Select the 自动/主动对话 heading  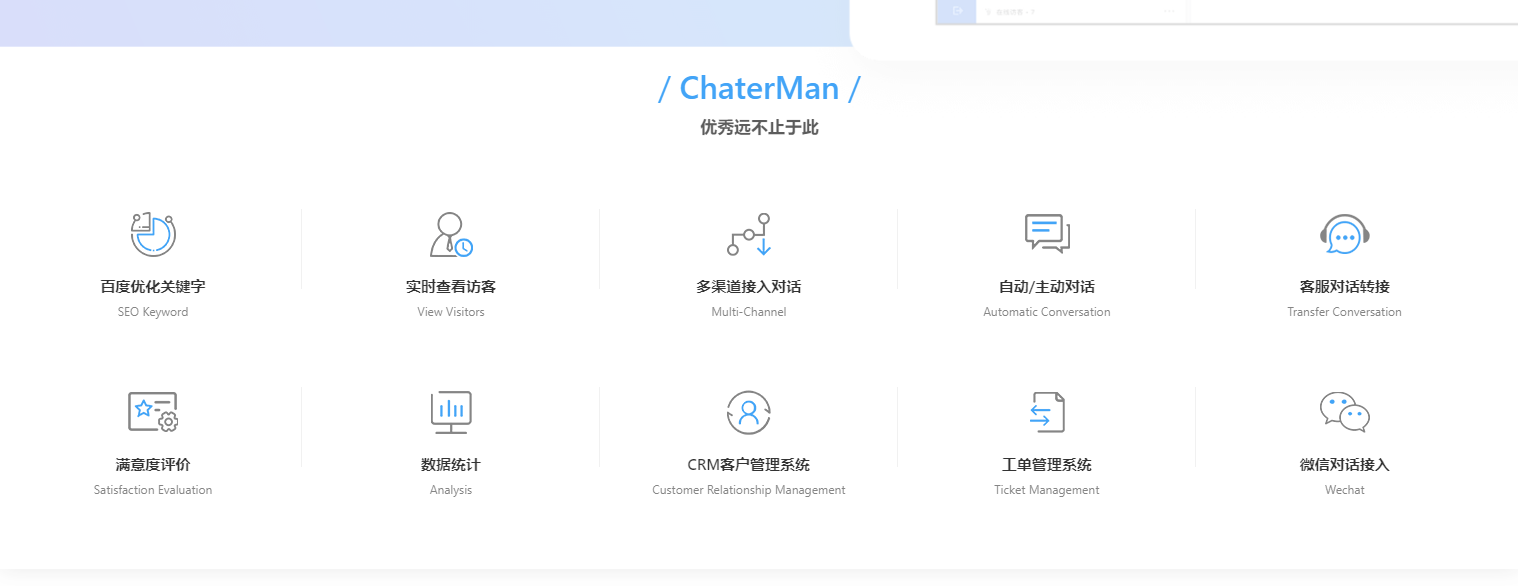click(1047, 287)
